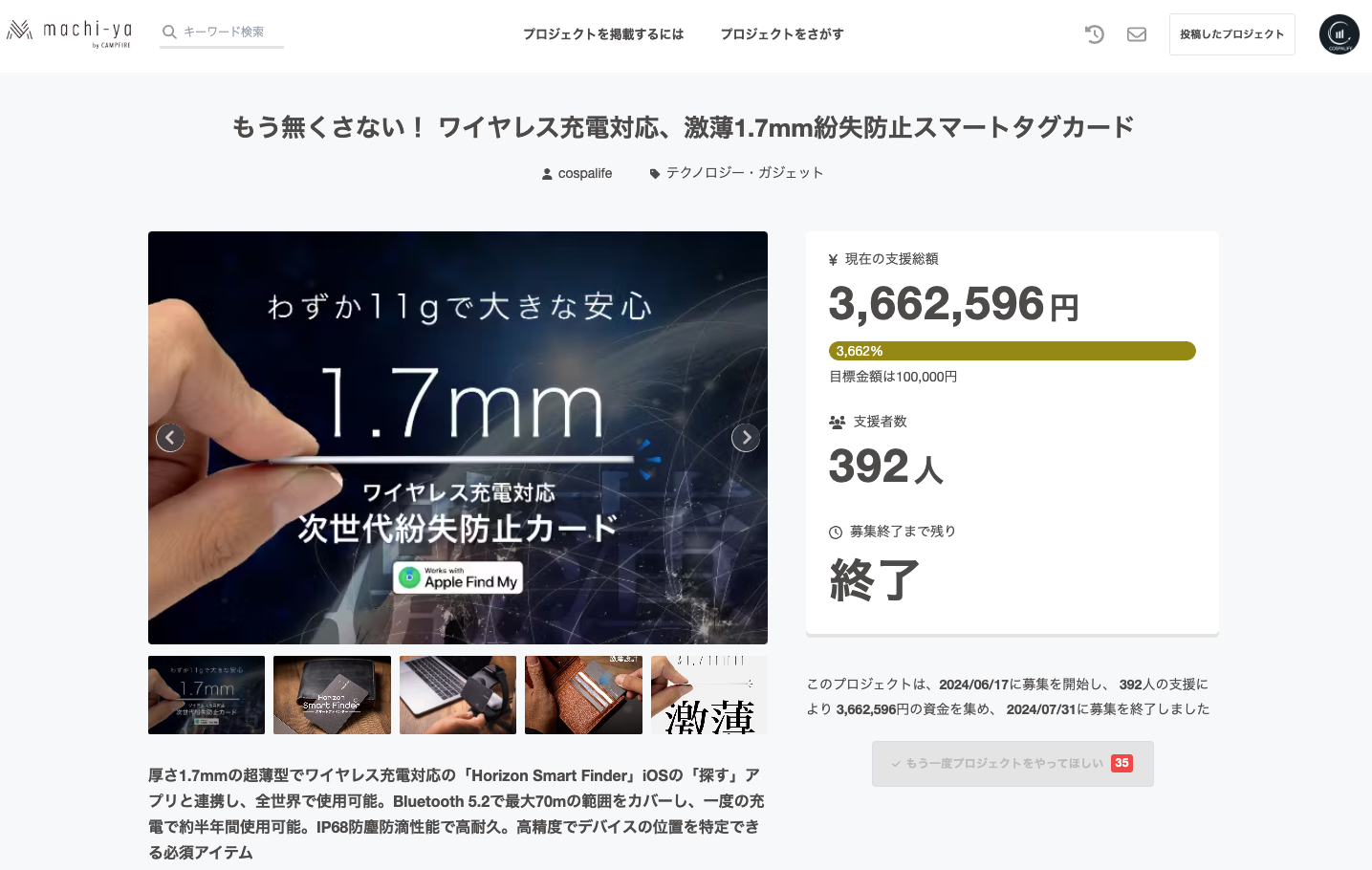Screen dimensions: 1372x870
Task: Select the 激薄 text thumbnail
Action: 709,695
